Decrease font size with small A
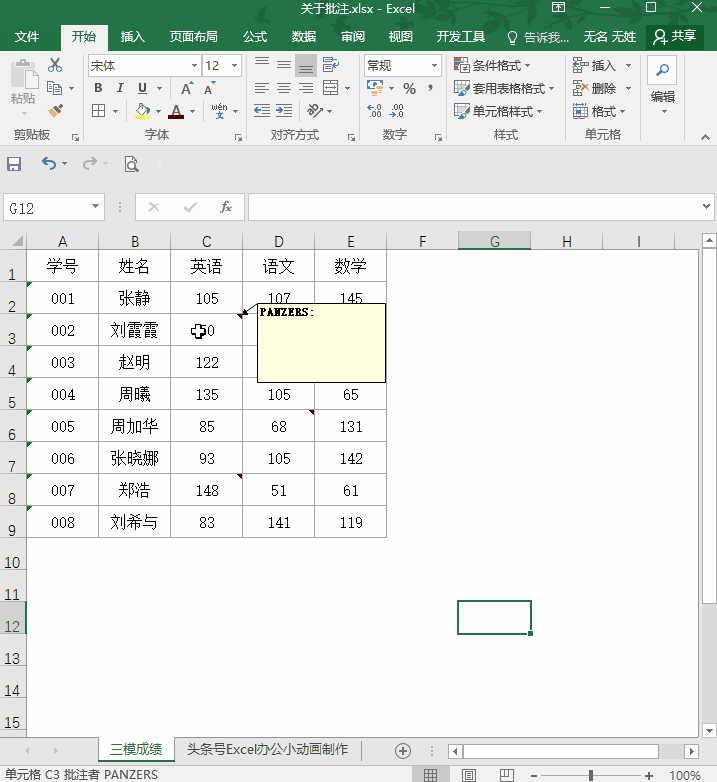This screenshot has height=782, width=717. coord(209,88)
